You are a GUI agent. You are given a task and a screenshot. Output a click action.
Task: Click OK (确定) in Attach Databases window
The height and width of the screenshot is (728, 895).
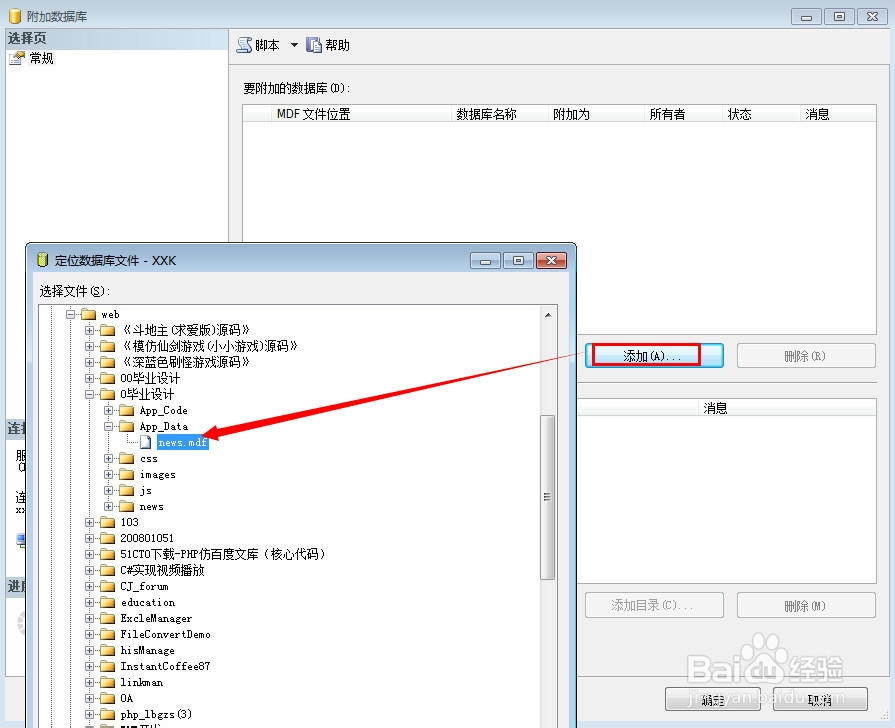[x=712, y=699]
